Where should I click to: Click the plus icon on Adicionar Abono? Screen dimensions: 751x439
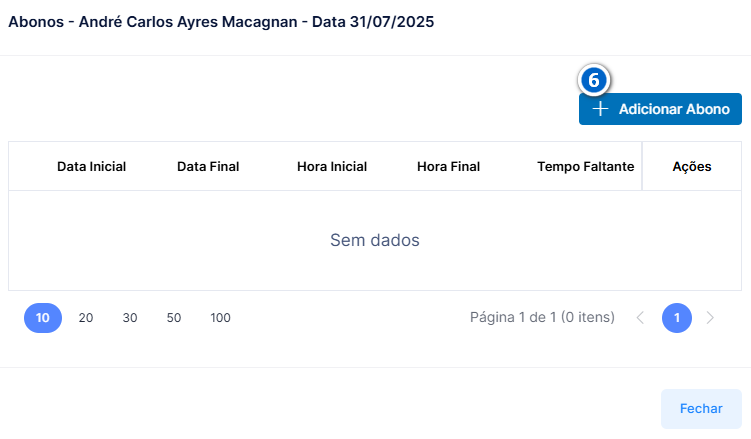coord(600,109)
